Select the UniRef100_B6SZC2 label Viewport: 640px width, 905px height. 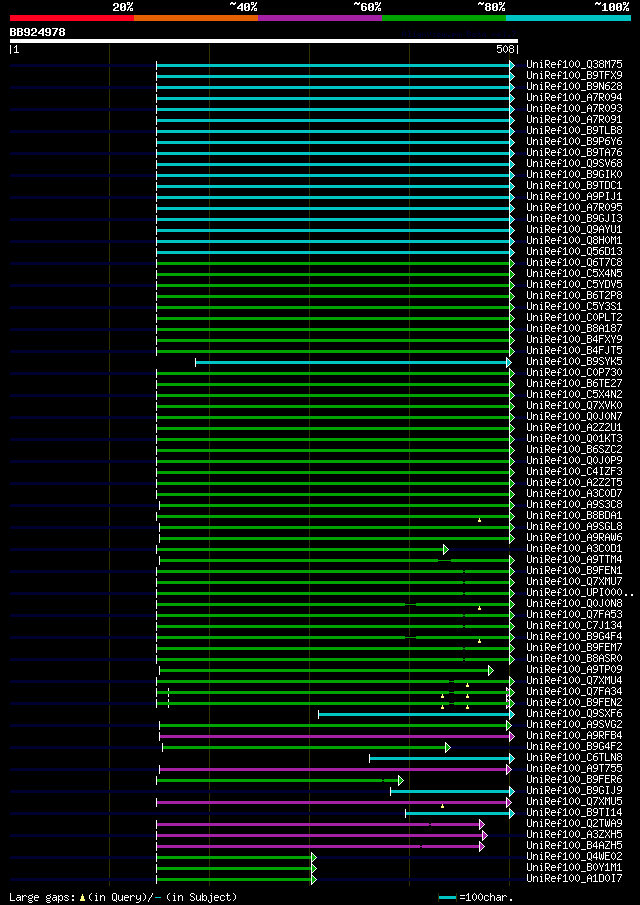point(574,450)
